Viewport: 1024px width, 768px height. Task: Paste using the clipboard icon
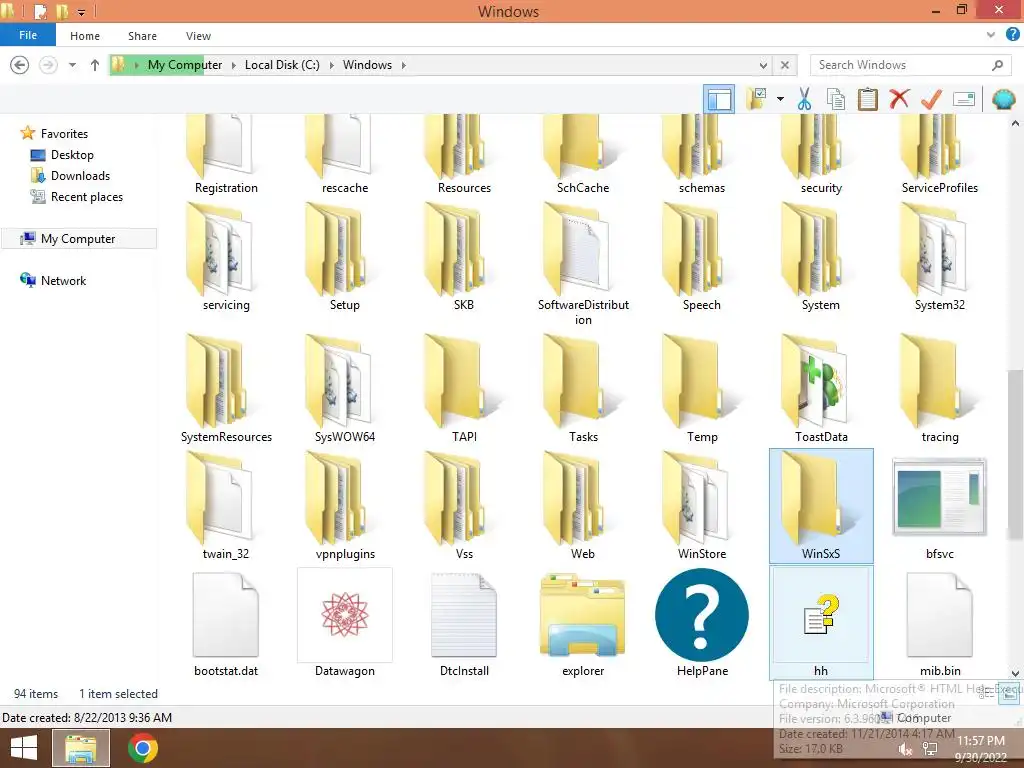867,99
